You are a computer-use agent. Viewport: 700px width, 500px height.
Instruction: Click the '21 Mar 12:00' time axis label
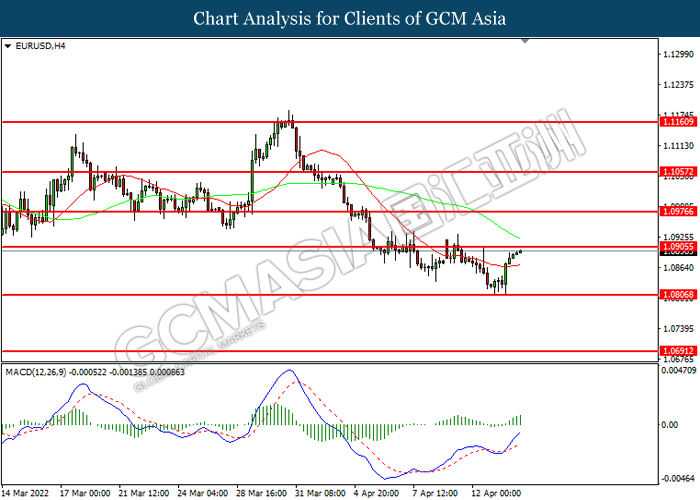[x=144, y=493]
